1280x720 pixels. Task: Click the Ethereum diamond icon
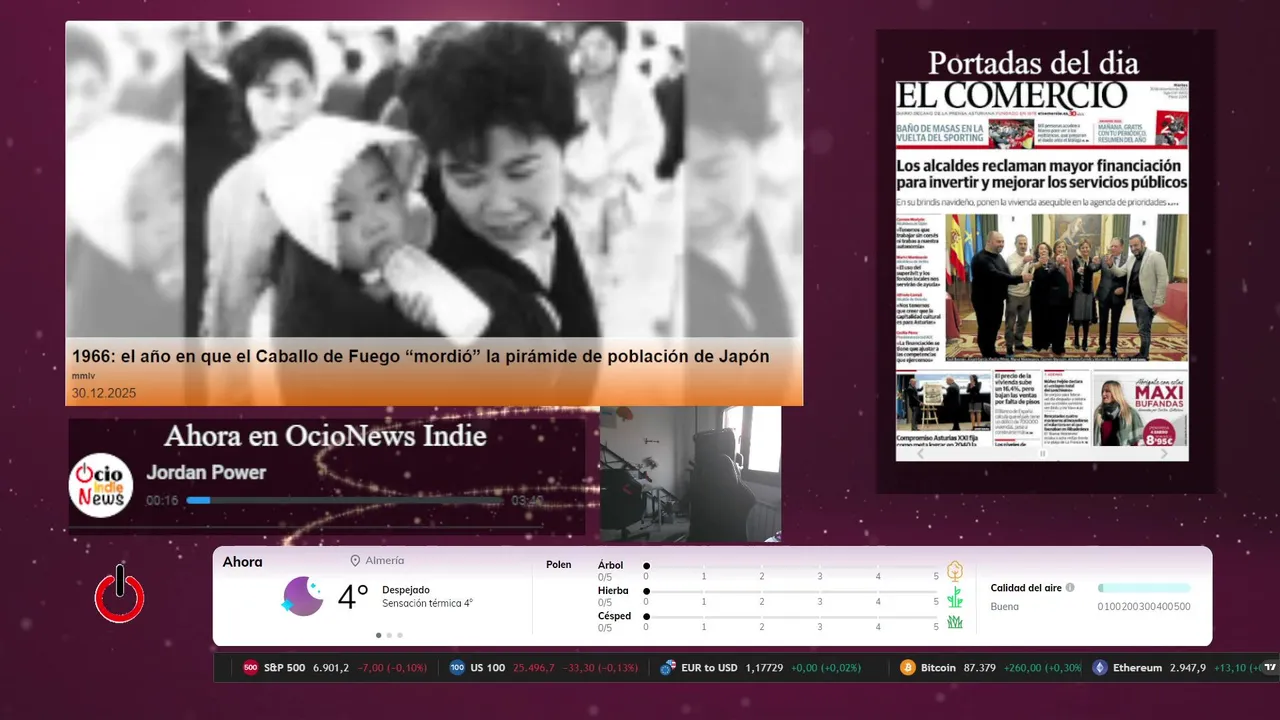[1100, 668]
